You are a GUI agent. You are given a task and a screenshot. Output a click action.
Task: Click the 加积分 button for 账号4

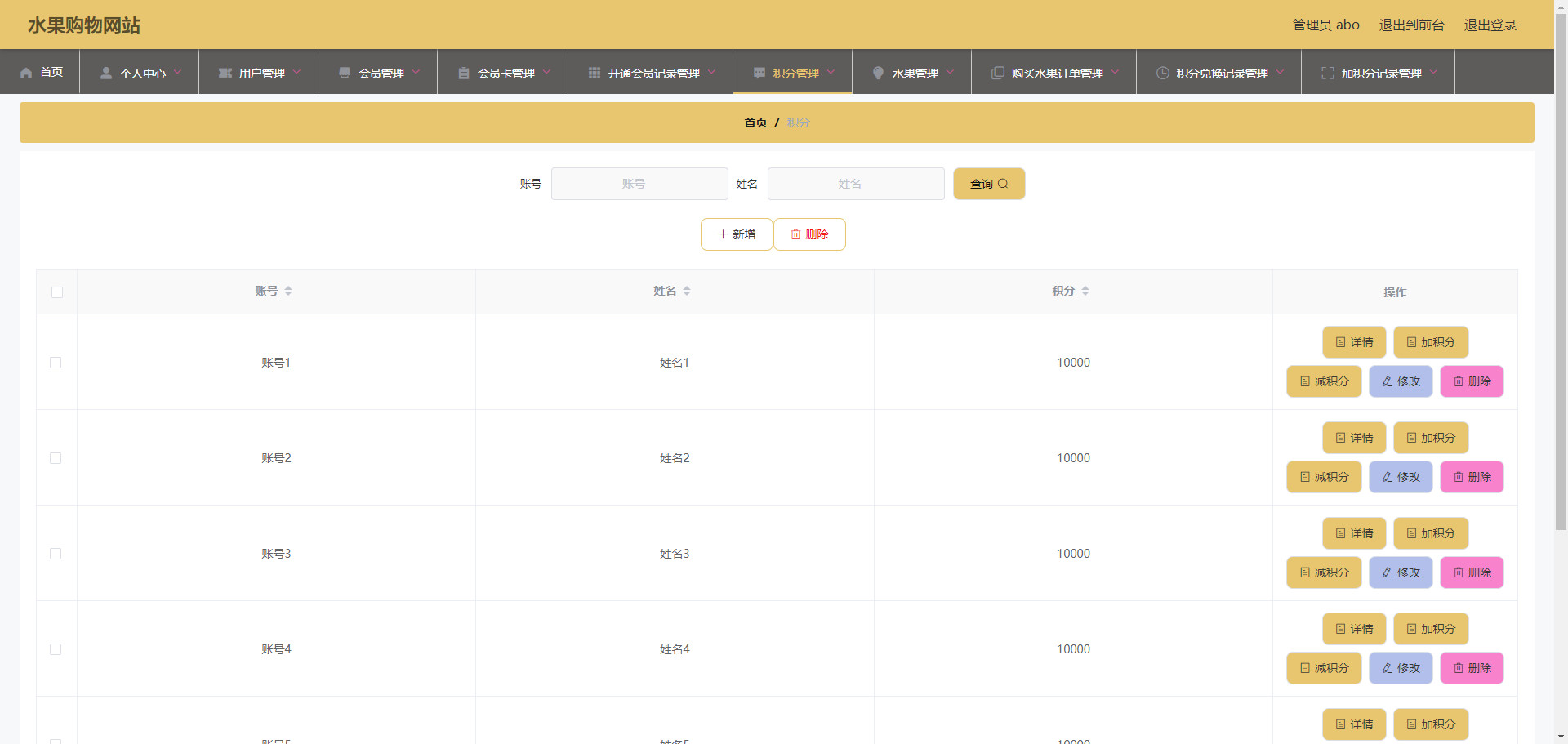coord(1431,629)
